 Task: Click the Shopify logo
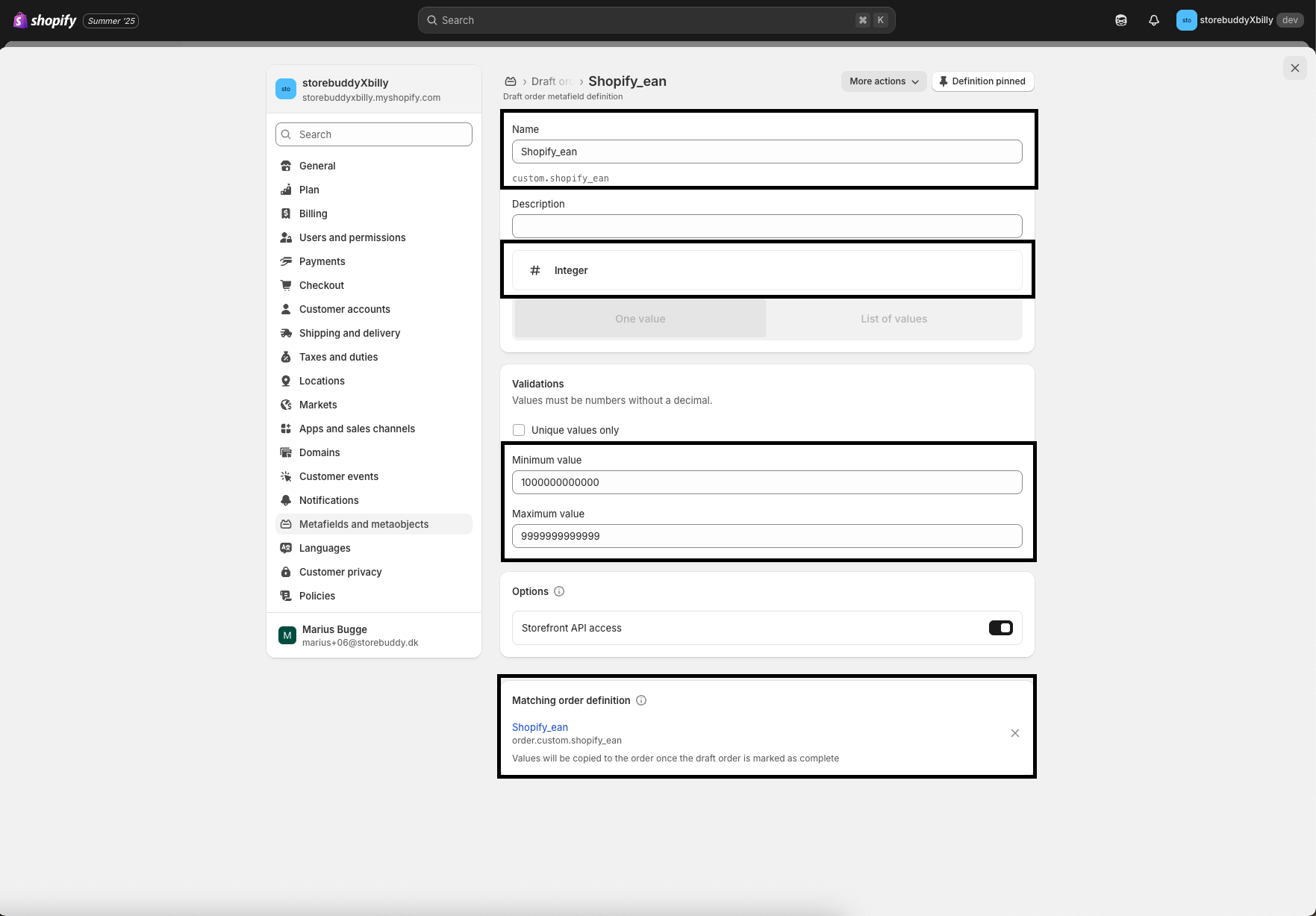[x=45, y=20]
